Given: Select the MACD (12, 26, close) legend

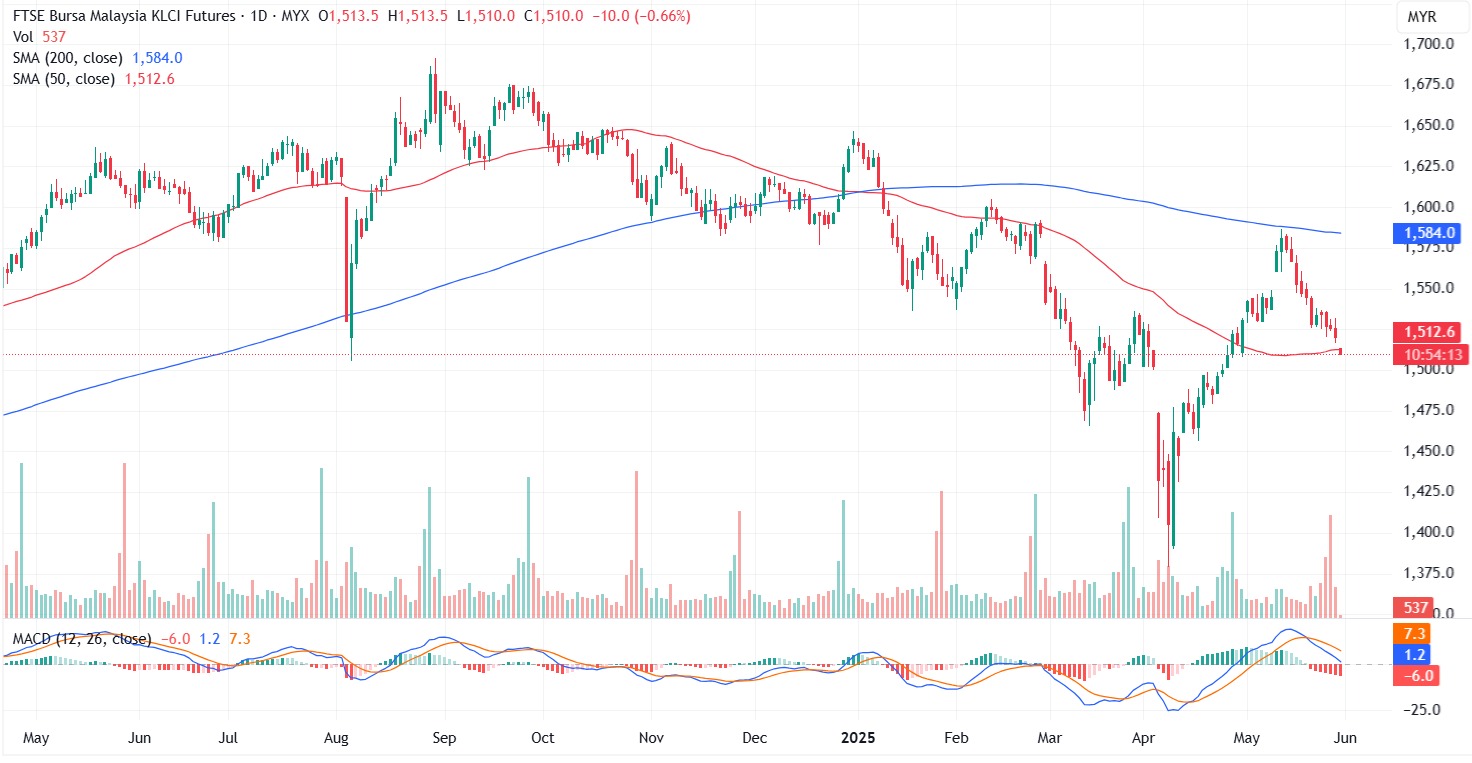Looking at the screenshot, I should click(82, 638).
